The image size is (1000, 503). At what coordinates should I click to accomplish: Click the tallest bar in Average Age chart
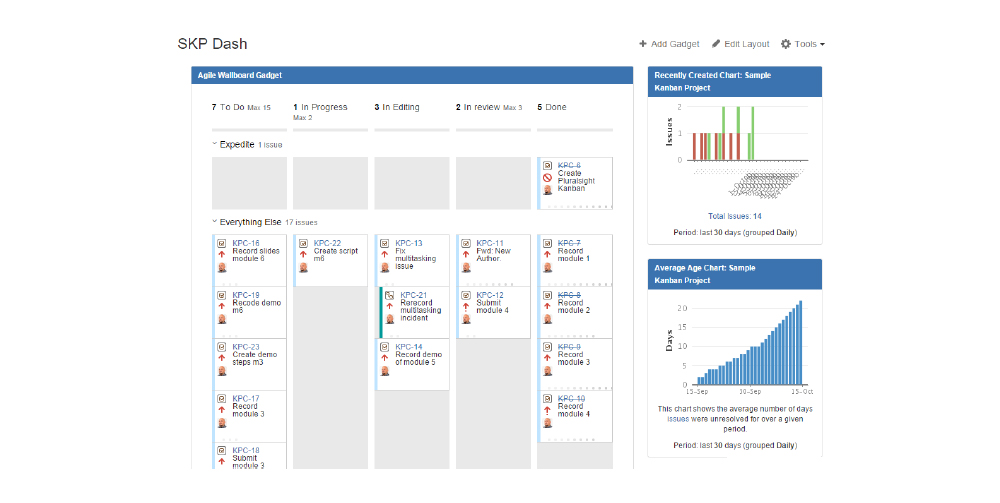pyautogui.click(x=800, y=343)
